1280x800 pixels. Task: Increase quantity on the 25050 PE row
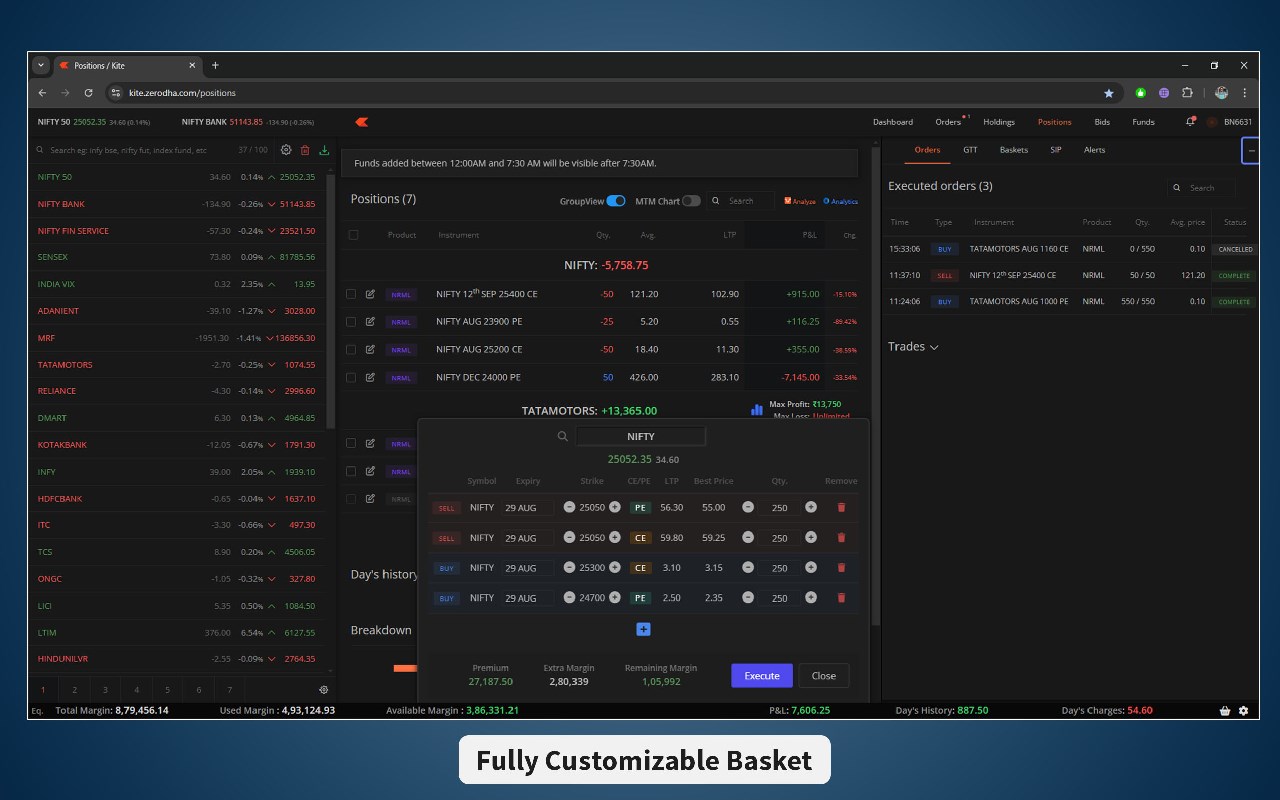point(811,507)
